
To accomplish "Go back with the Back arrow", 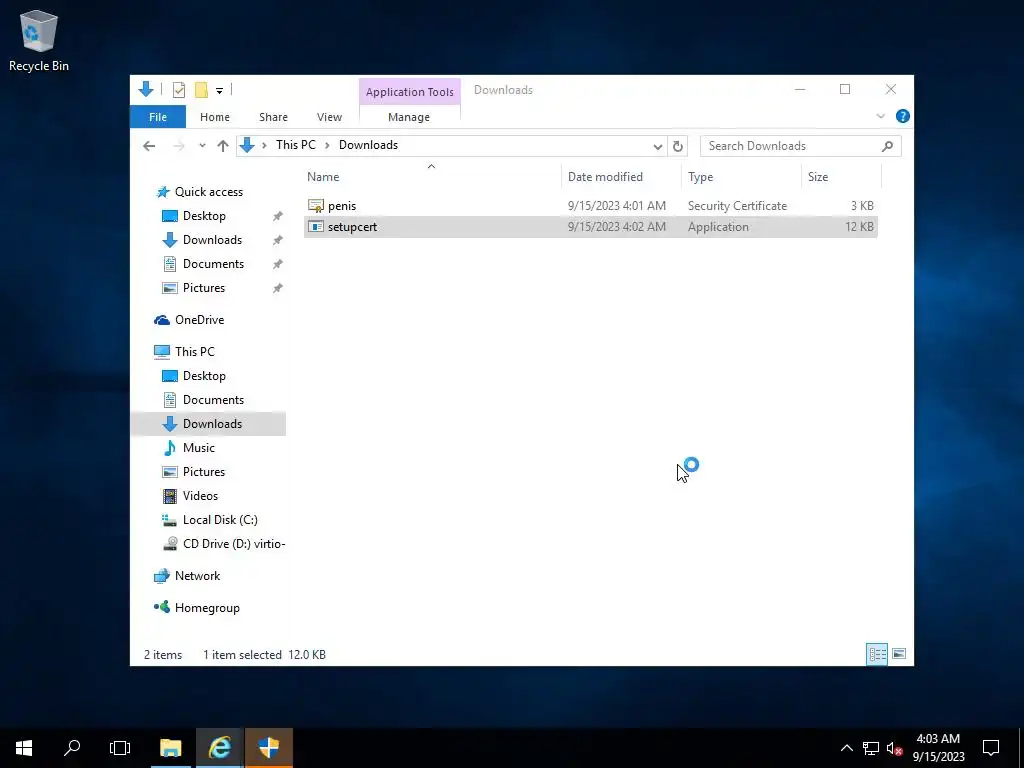I will pyautogui.click(x=149, y=146).
